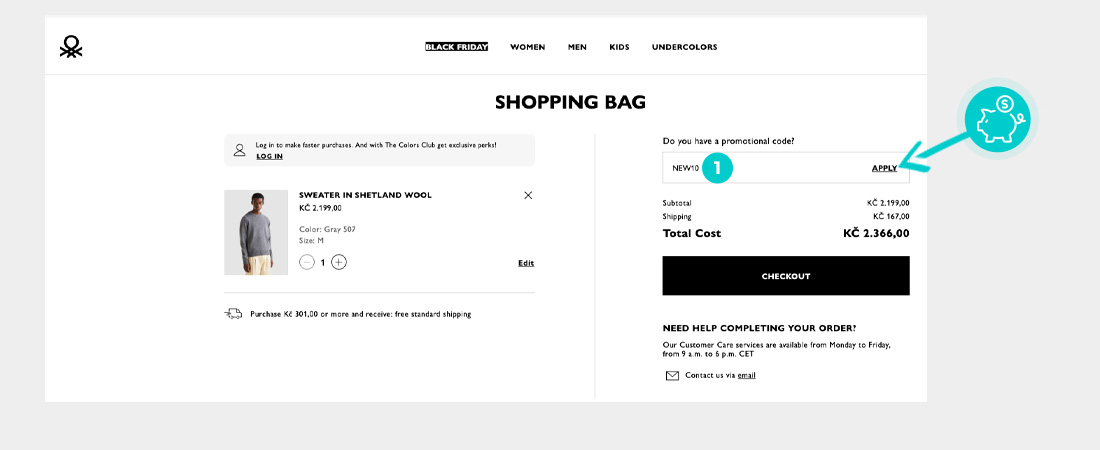Click the Benetton logo icon
This screenshot has width=1100, height=450.
point(71,47)
